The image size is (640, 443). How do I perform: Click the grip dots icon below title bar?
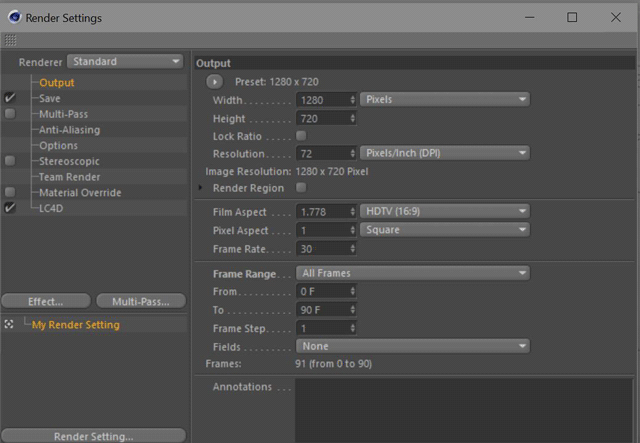pyautogui.click(x=10, y=40)
